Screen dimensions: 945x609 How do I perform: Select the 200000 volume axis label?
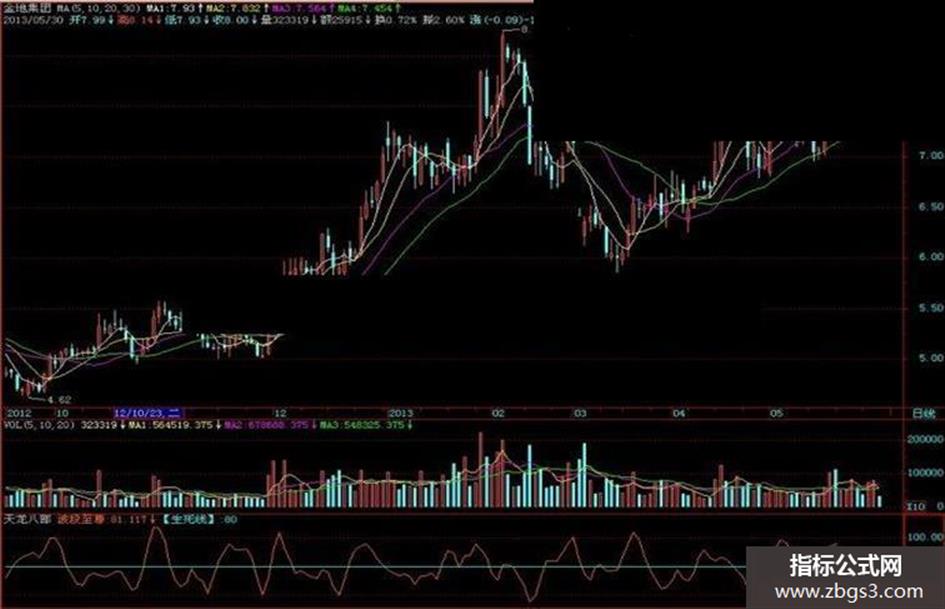925,440
